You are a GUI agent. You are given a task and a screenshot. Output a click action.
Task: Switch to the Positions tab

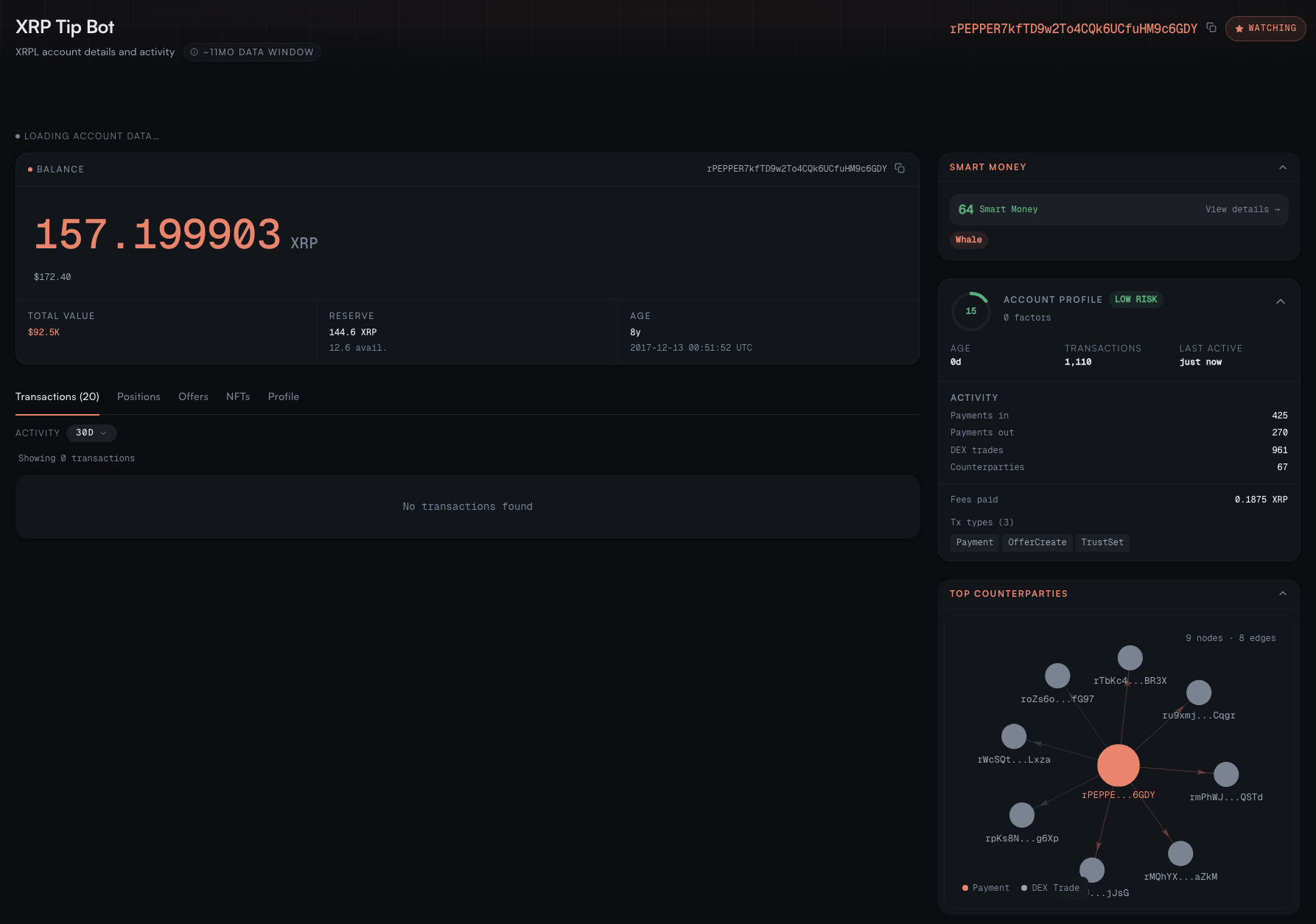pyautogui.click(x=139, y=396)
